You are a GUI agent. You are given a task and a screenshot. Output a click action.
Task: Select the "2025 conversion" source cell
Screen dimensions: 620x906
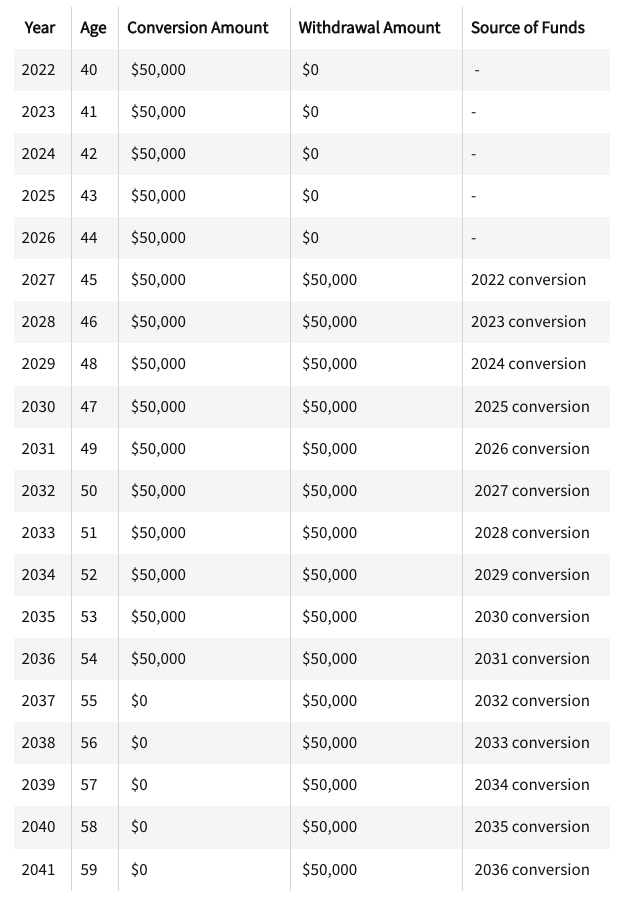(x=532, y=407)
